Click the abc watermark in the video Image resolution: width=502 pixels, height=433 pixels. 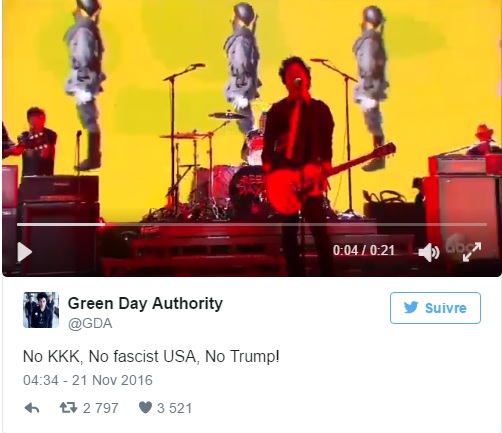pos(460,241)
